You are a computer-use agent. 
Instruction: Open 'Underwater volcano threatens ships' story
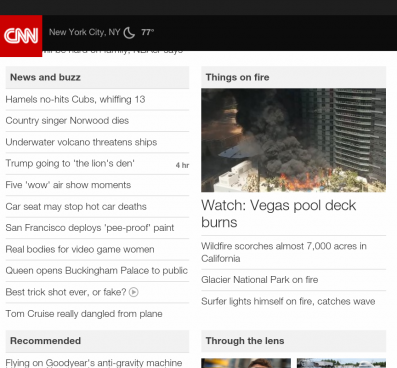tap(81, 142)
